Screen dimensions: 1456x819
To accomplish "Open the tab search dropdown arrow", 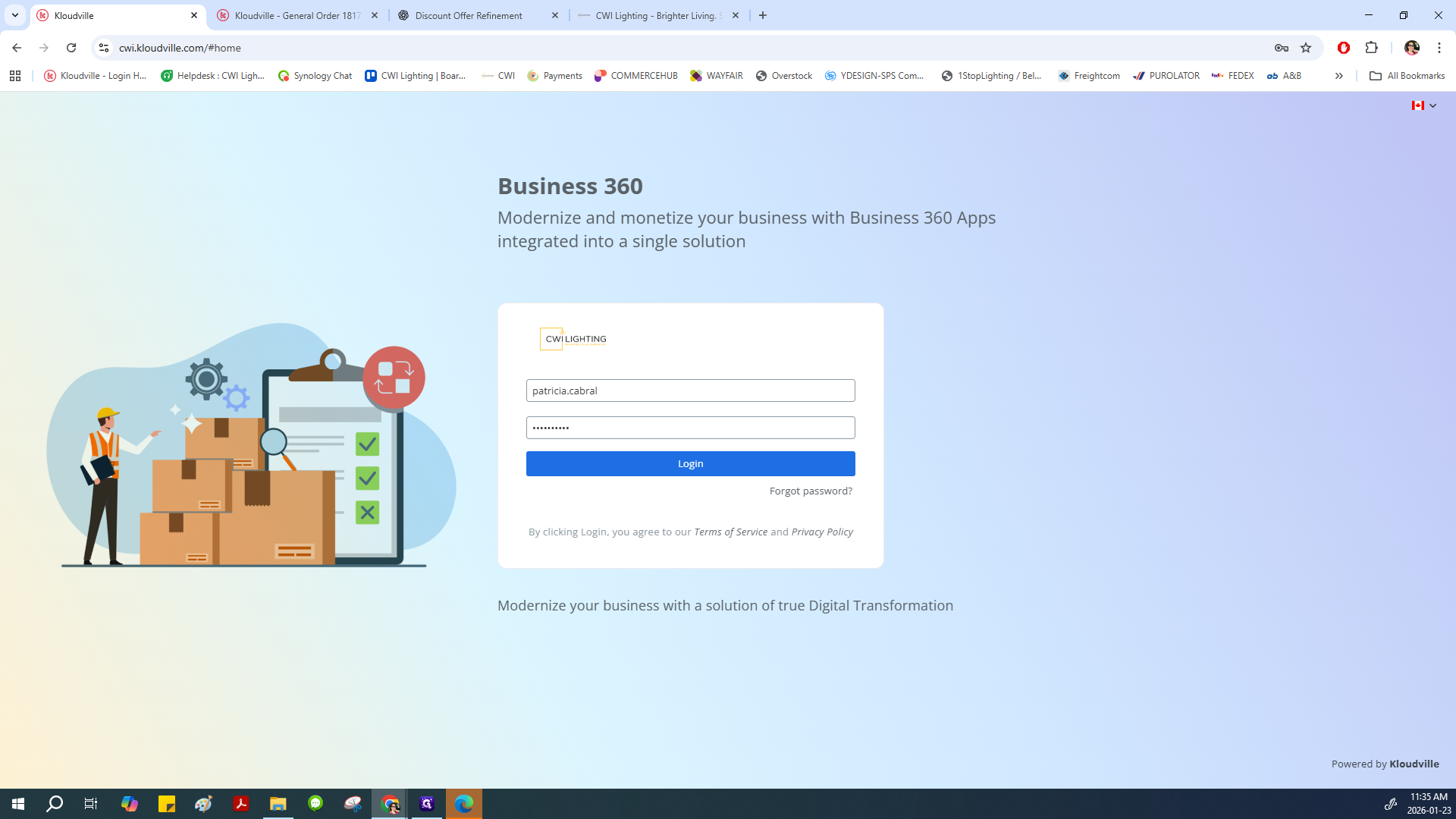I will (x=15, y=15).
